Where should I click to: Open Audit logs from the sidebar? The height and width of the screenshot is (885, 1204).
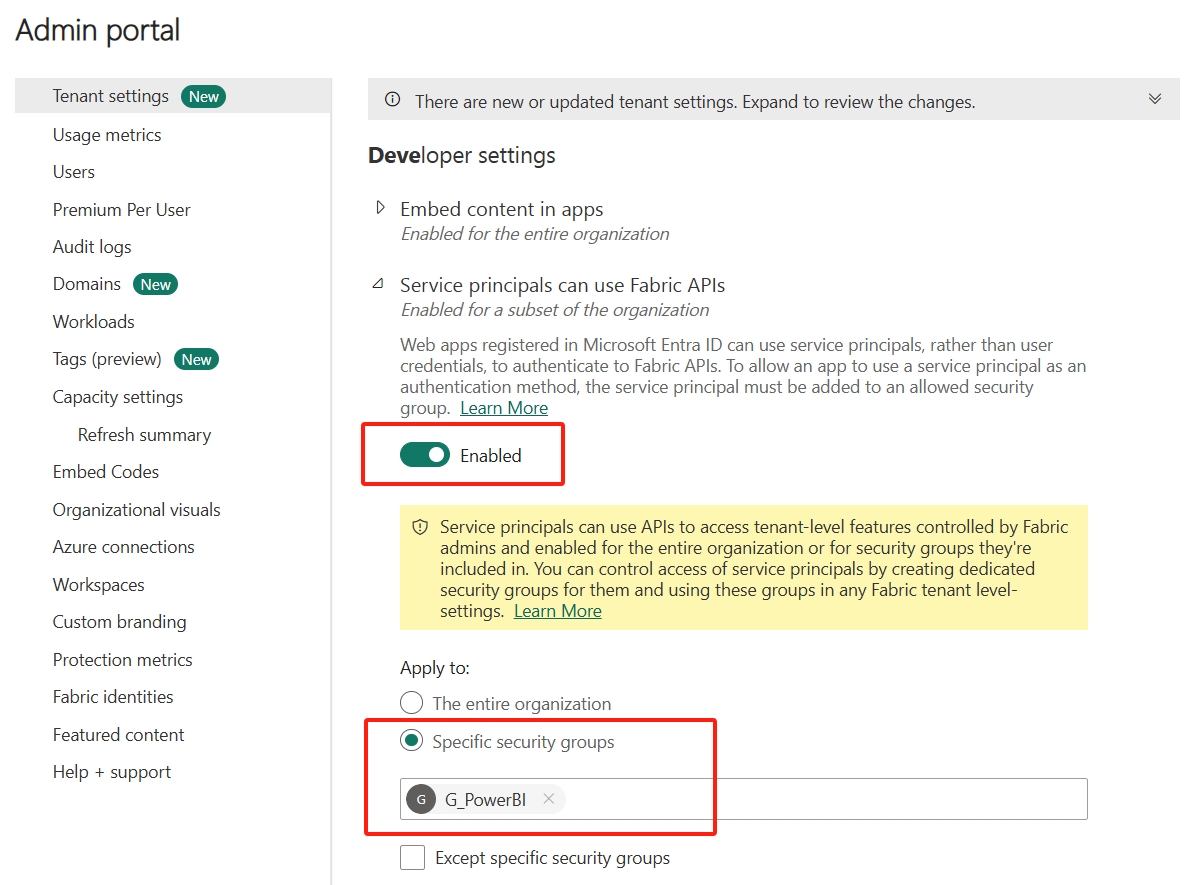pyautogui.click(x=92, y=246)
